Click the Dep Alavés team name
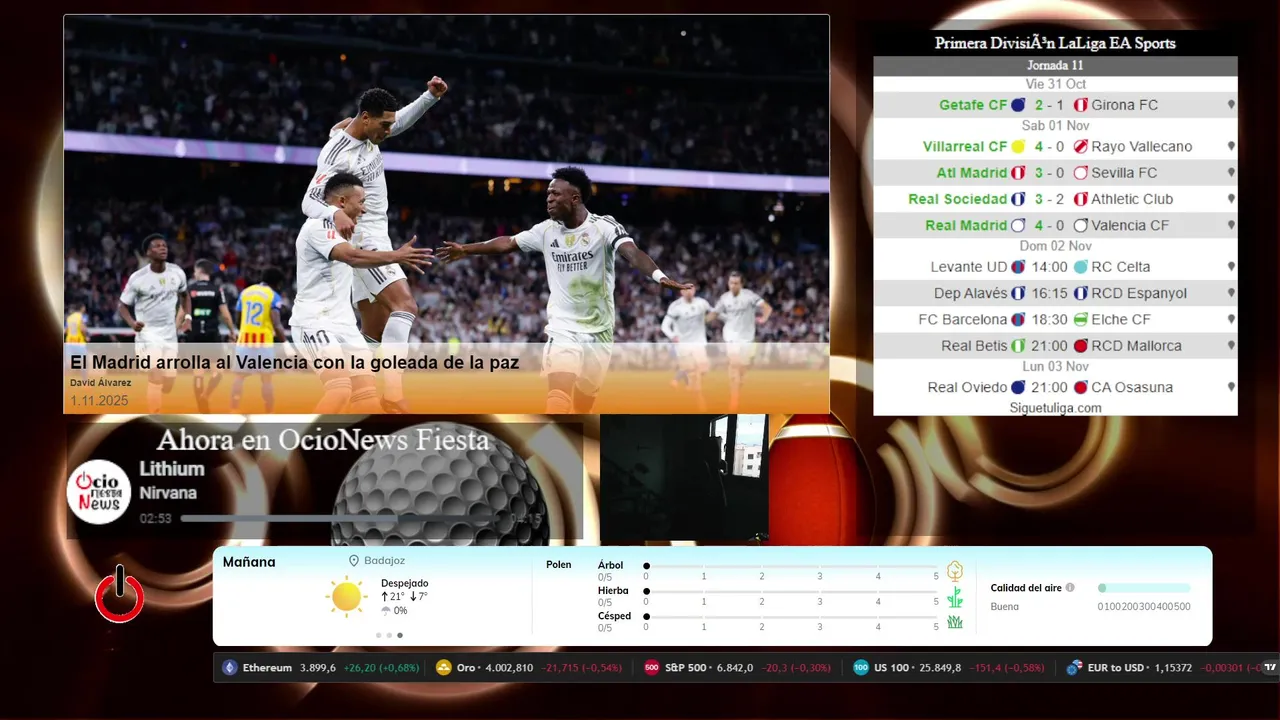Image resolution: width=1280 pixels, height=720 pixels. tap(971, 293)
